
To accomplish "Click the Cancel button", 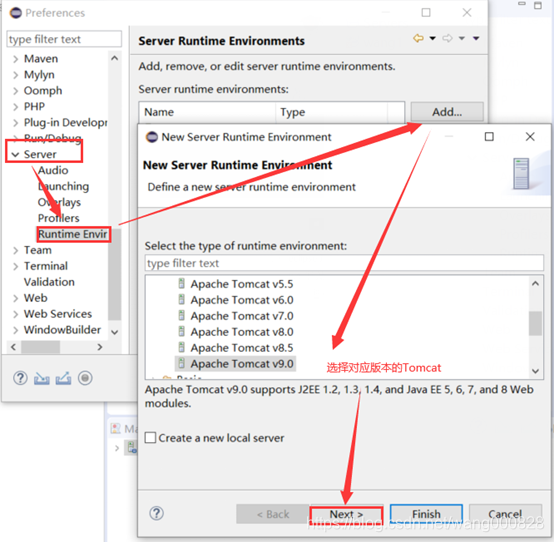I will tap(505, 514).
